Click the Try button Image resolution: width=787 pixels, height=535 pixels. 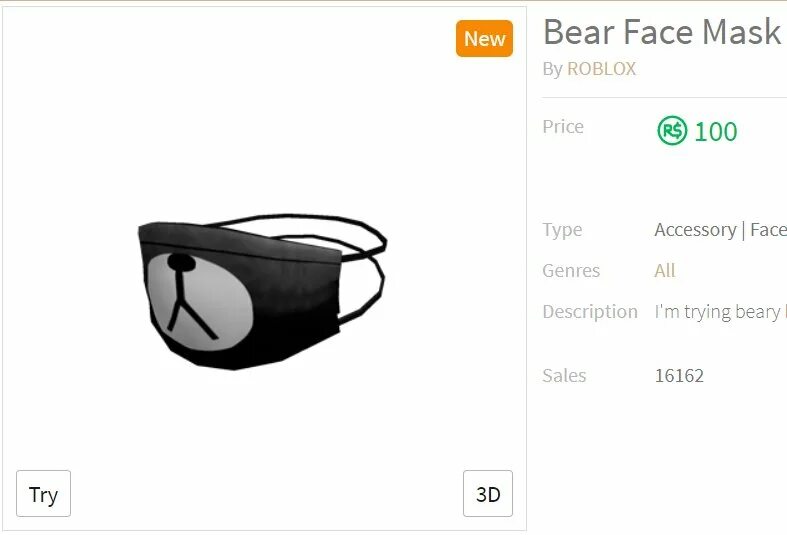tap(44, 493)
